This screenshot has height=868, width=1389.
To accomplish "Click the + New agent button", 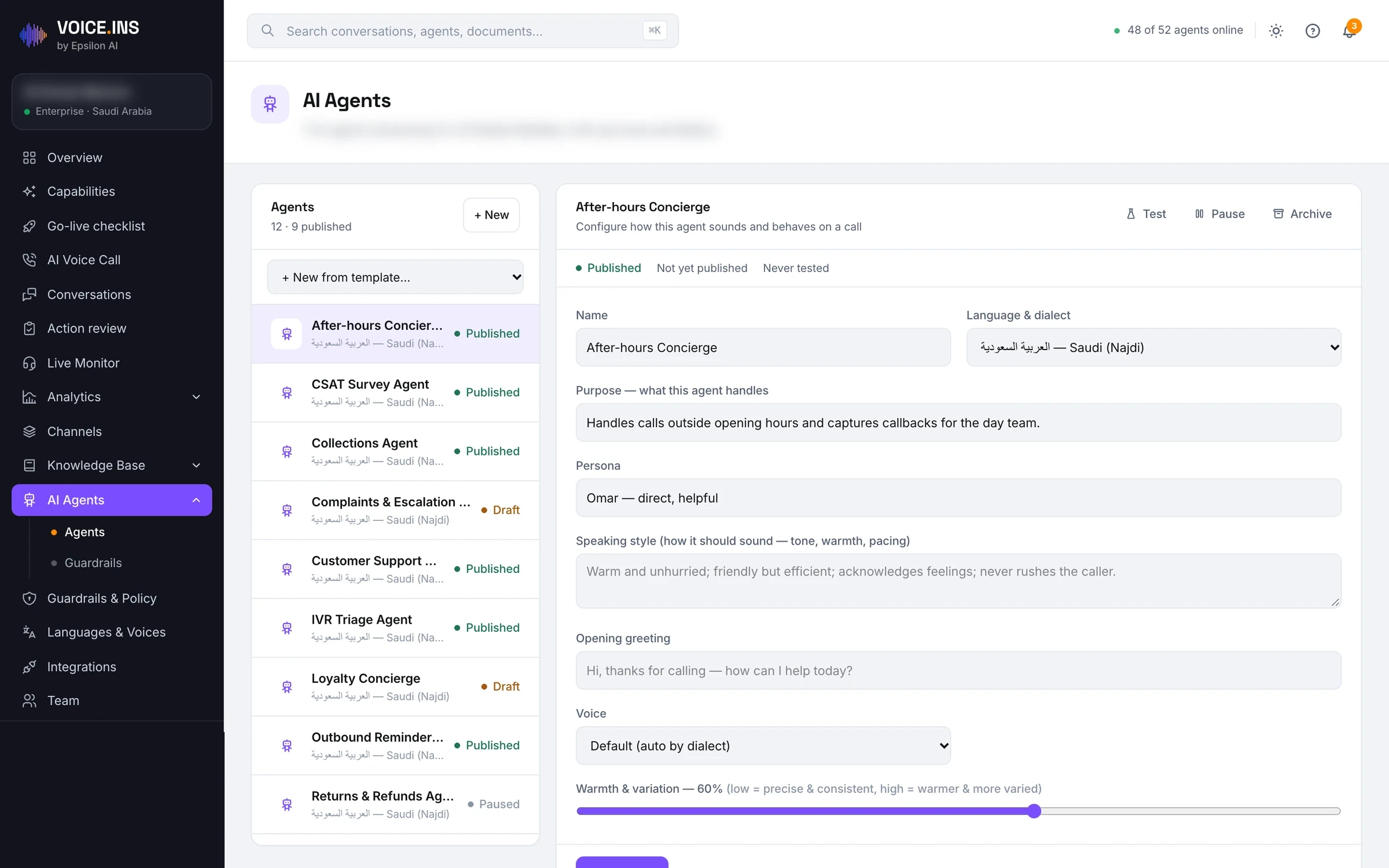I will [491, 215].
